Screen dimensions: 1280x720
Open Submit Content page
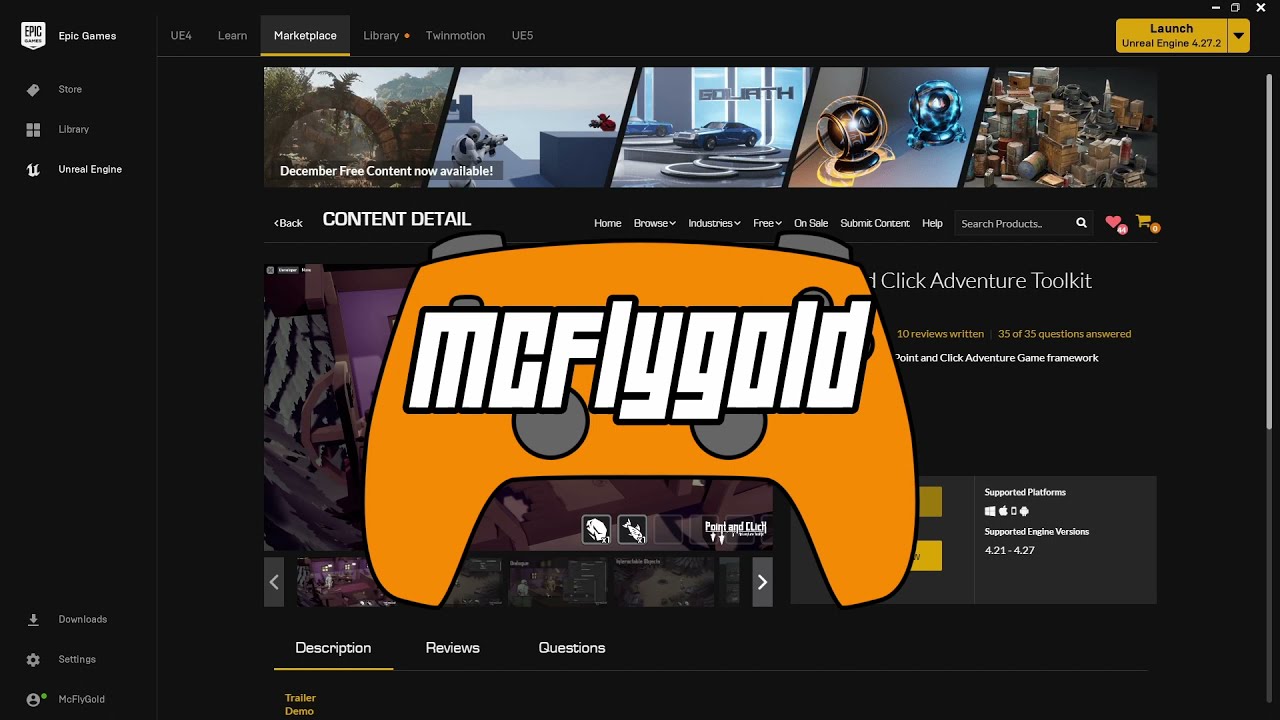(875, 223)
